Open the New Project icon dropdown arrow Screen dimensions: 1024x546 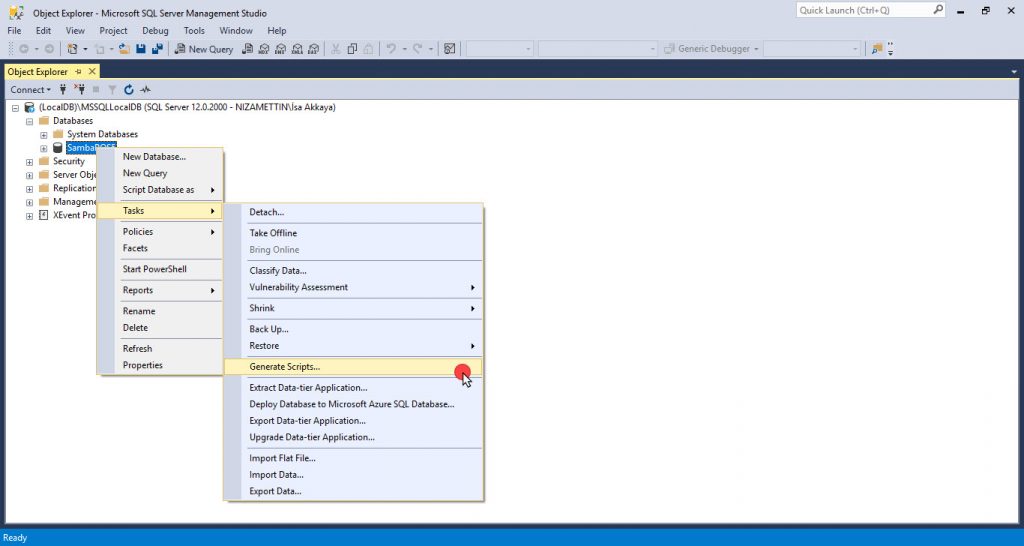coord(85,49)
